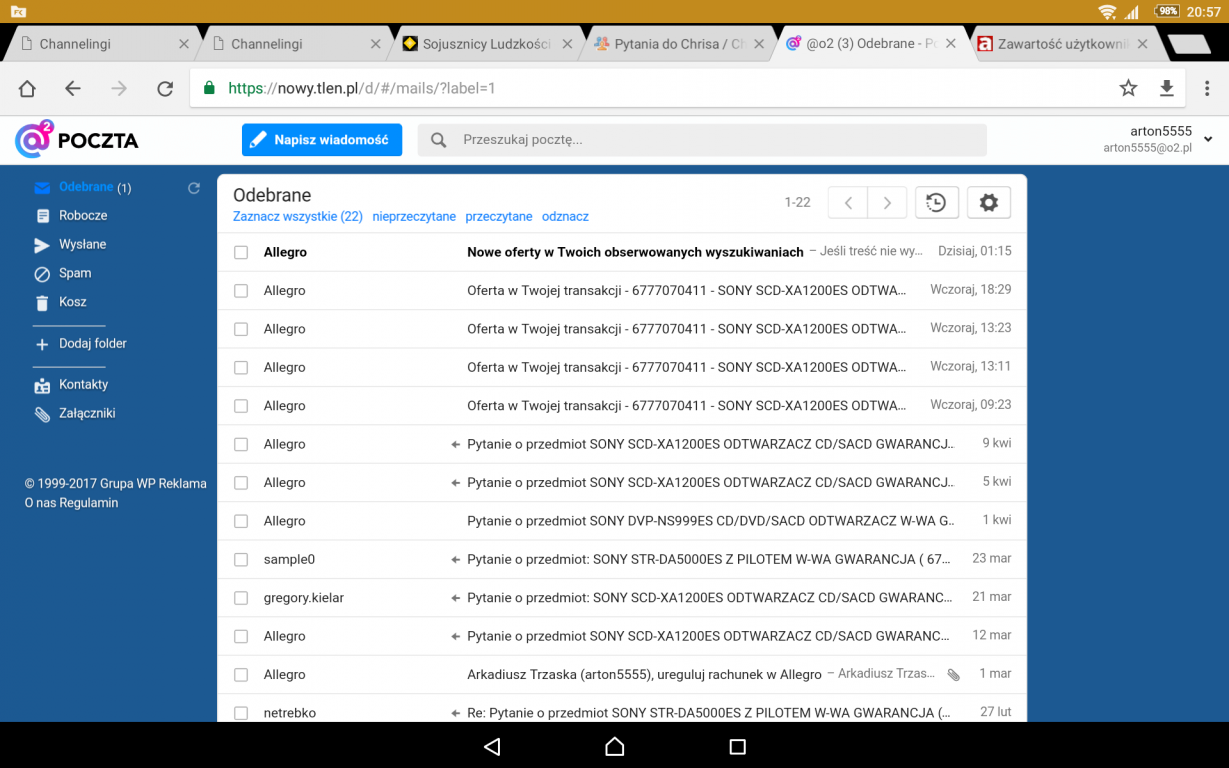Tick the checkbox beside the gregory.kielar email
Image resolution: width=1229 pixels, height=768 pixels.
241,598
